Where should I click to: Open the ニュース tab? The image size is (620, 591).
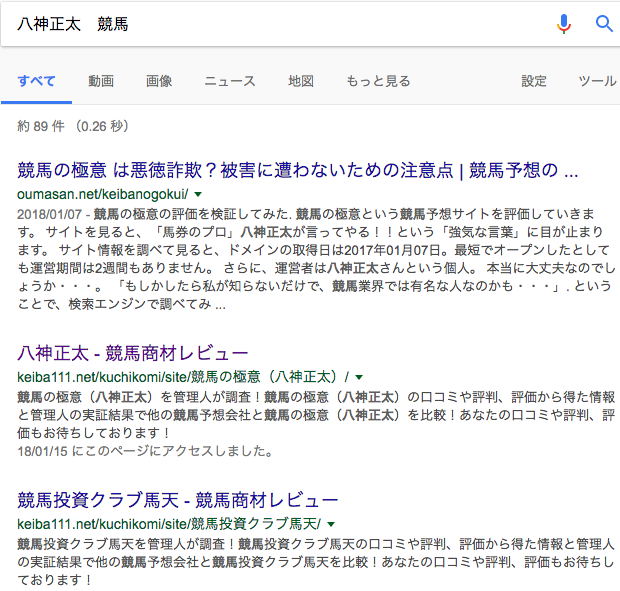[230, 81]
